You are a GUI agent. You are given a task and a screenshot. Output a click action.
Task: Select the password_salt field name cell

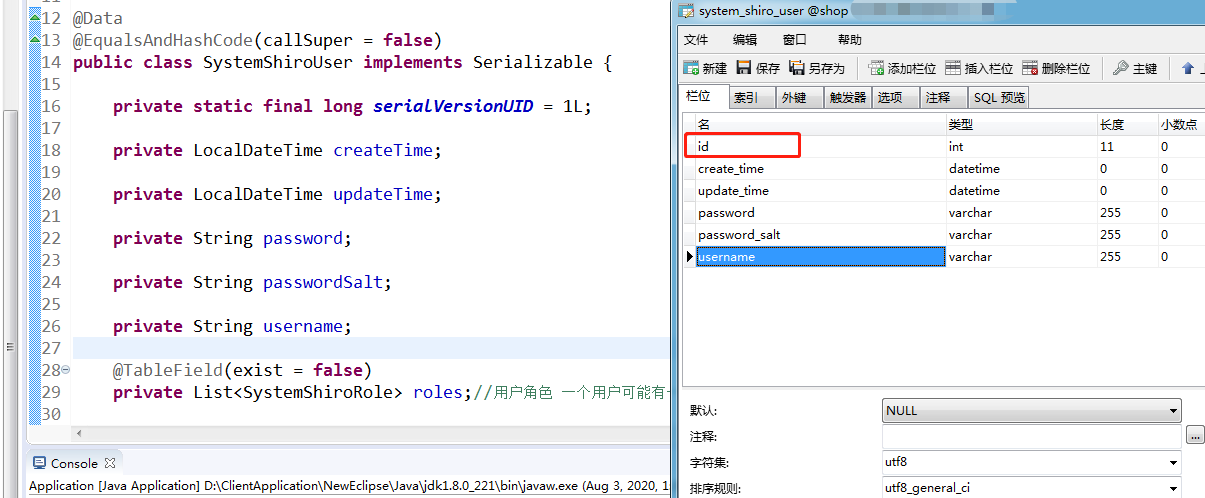(x=820, y=235)
